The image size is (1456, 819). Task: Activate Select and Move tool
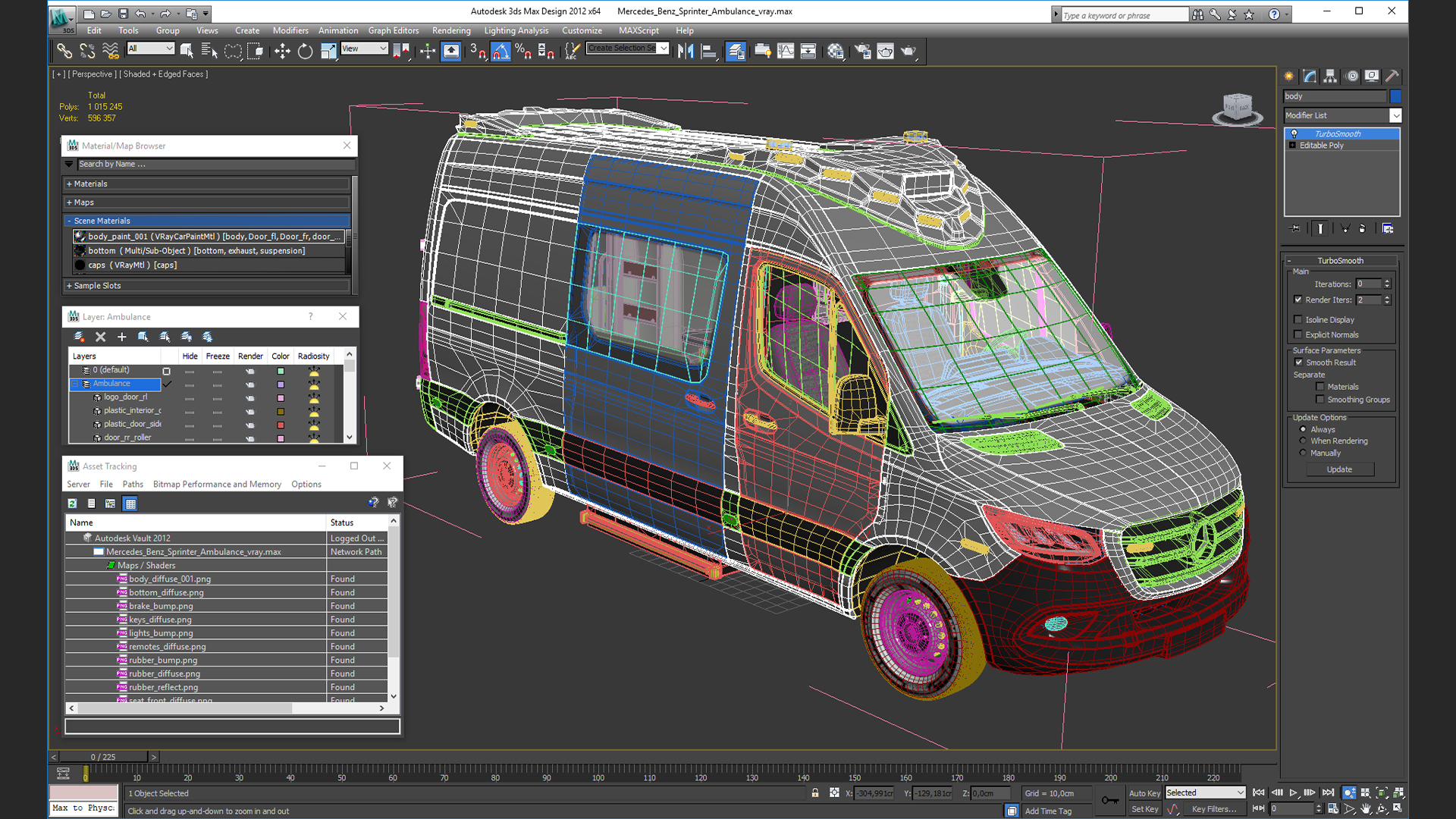click(x=282, y=51)
